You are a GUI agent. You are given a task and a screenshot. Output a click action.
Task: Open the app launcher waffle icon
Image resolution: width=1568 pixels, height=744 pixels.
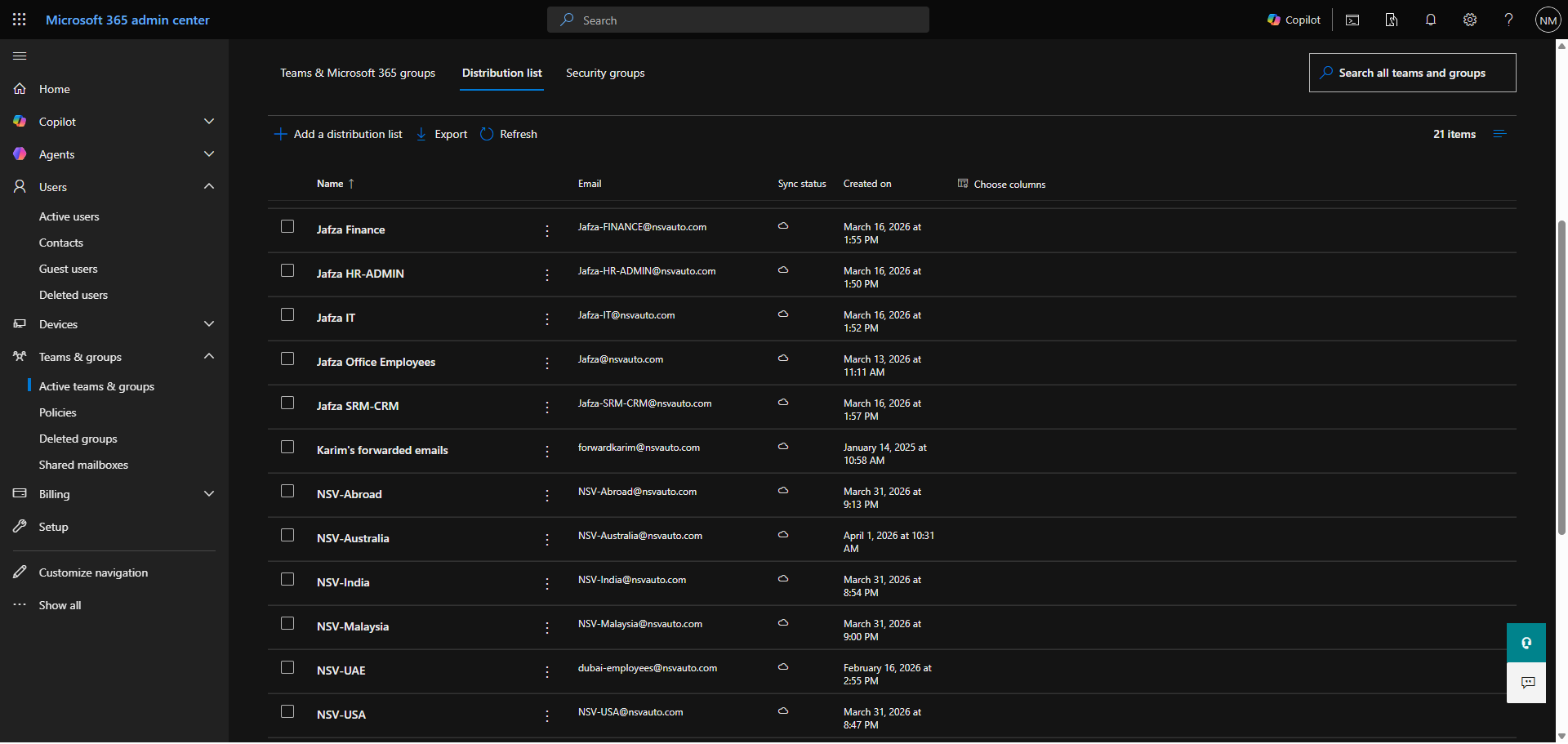[x=20, y=20]
